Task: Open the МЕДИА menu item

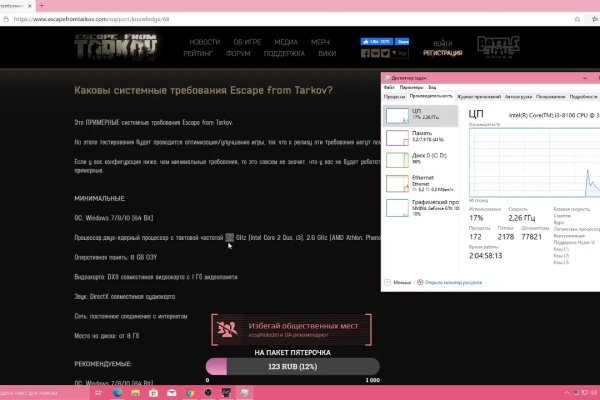Action: [x=286, y=42]
